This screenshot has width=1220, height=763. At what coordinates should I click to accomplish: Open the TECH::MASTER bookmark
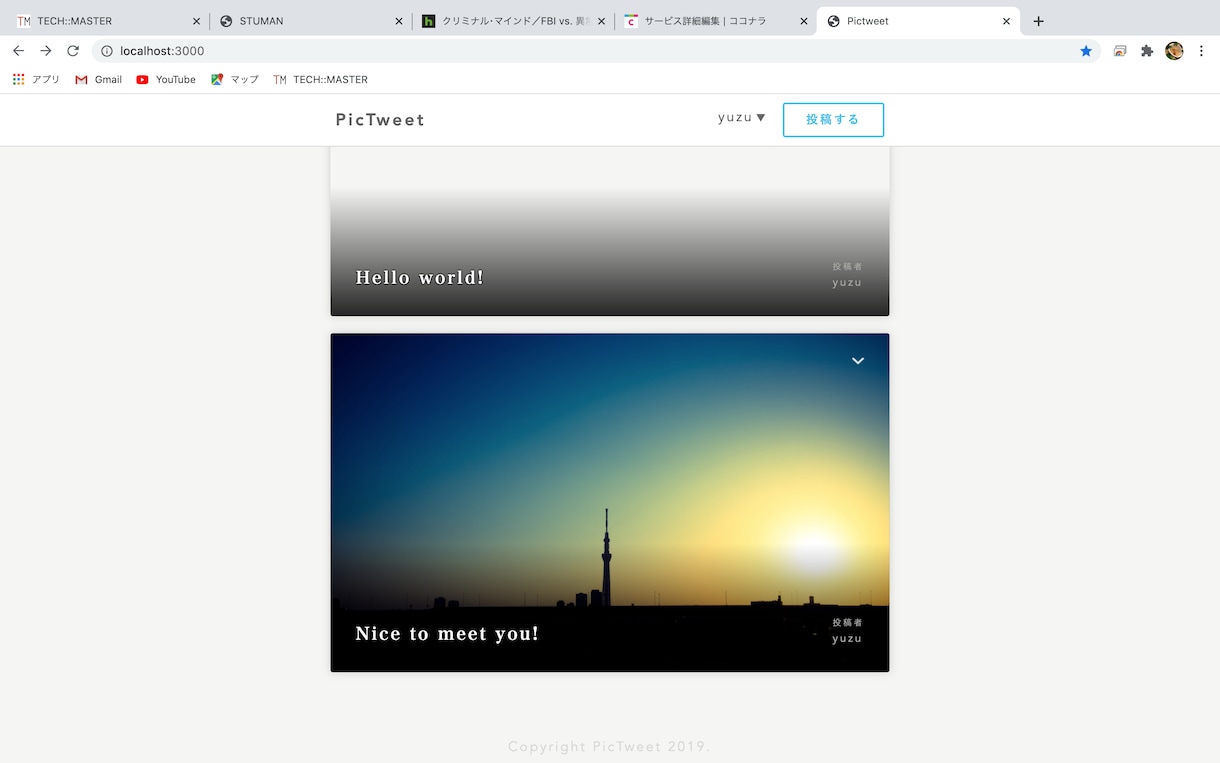click(320, 79)
